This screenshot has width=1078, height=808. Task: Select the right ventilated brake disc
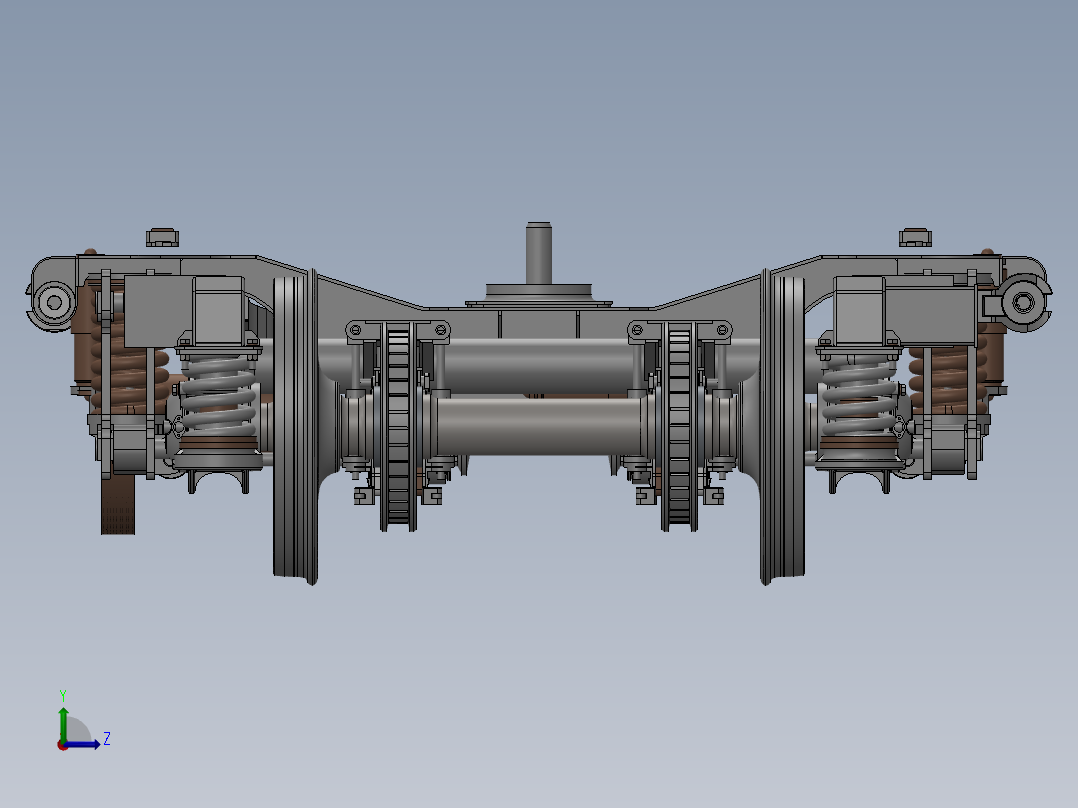(679, 426)
